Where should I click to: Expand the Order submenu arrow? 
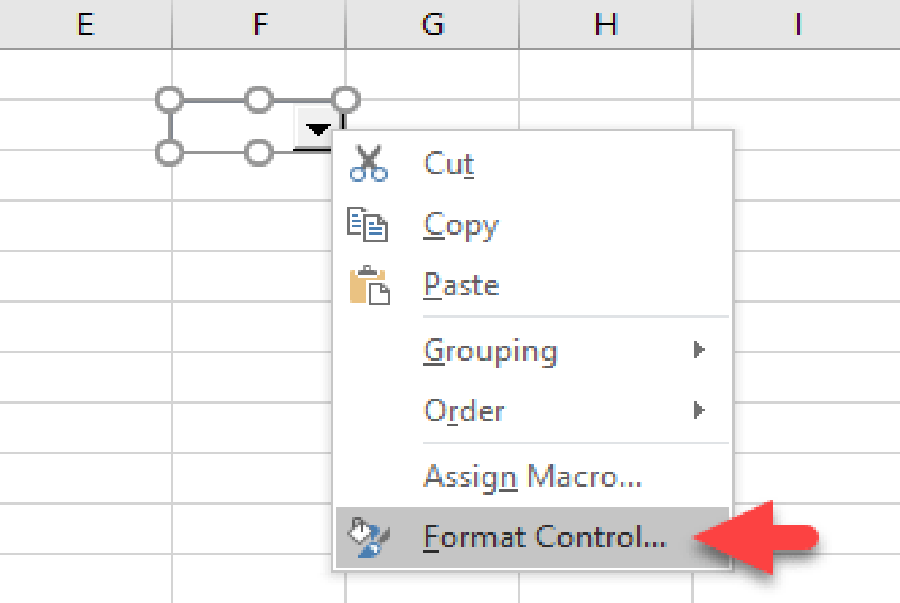tap(699, 410)
